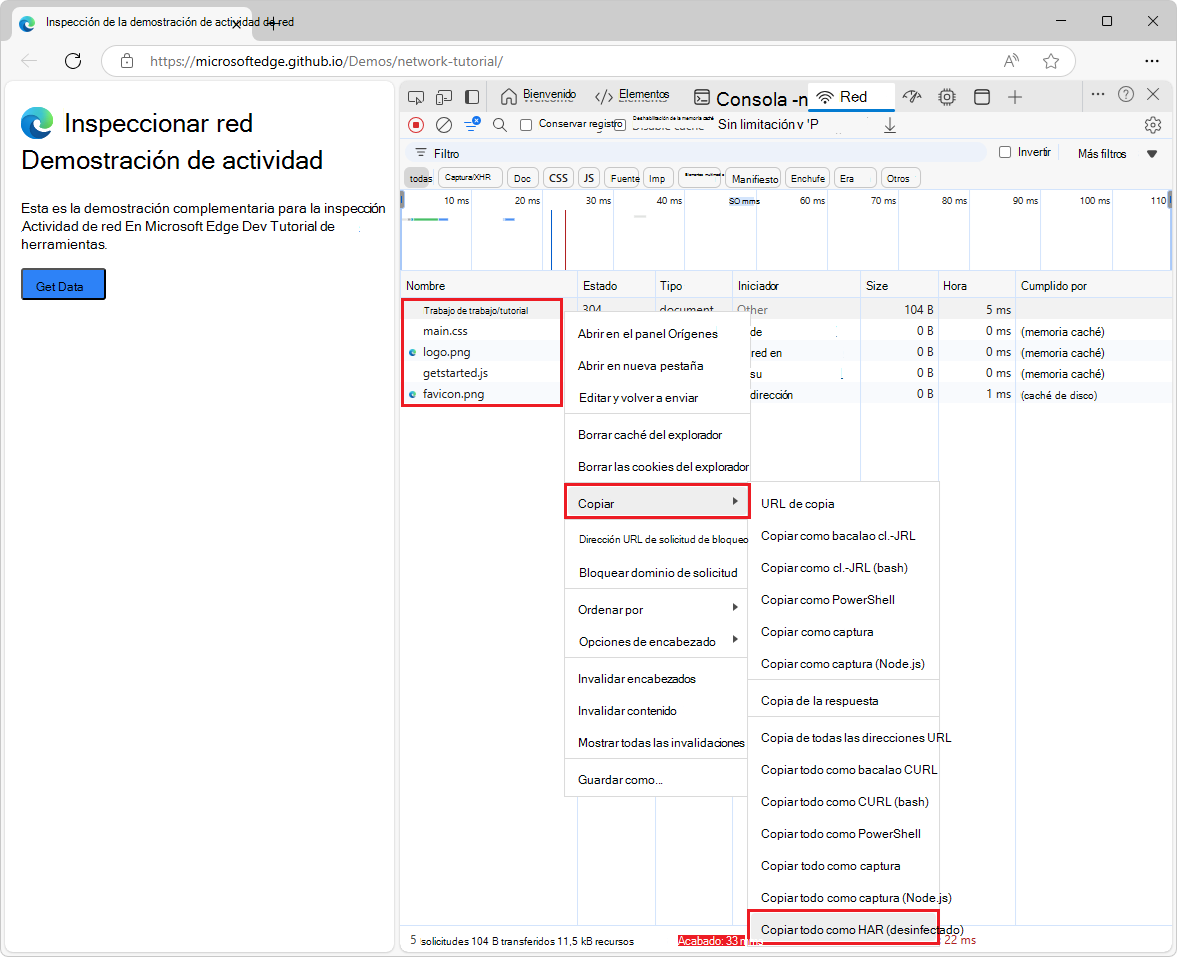Viewport: 1177px width, 957px height.
Task: Open DevTools help icon
Action: click(x=1126, y=95)
